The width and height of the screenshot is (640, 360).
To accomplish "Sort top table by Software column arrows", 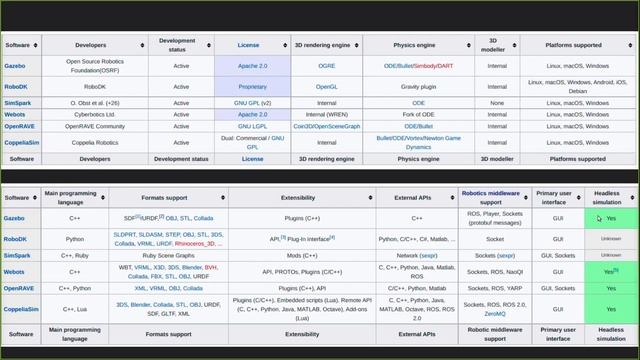I will [36, 45].
